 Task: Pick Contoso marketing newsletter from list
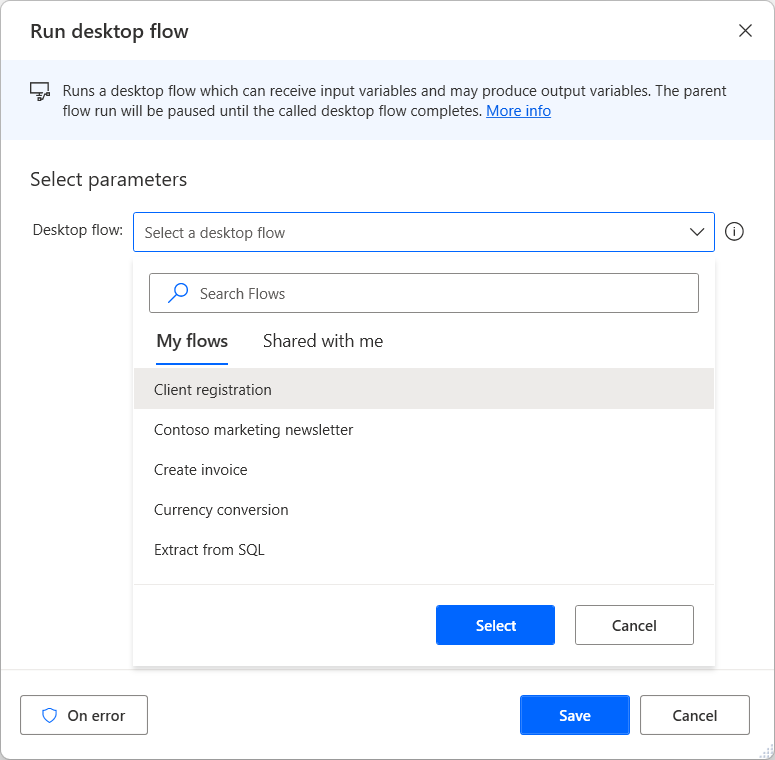pos(424,429)
